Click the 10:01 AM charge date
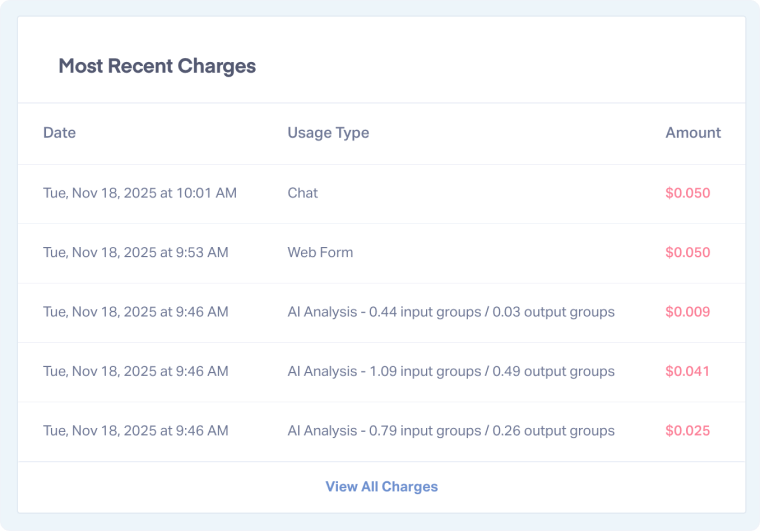The width and height of the screenshot is (760, 531). [140, 193]
